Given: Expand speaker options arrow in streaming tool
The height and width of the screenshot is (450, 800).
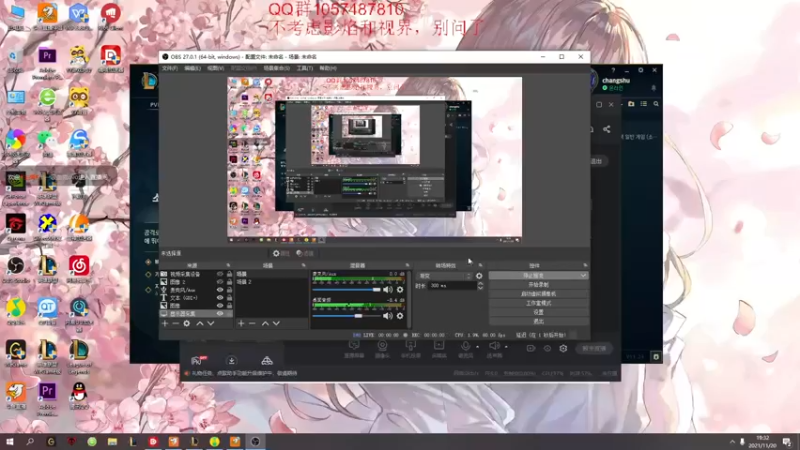Looking at the screenshot, I should (x=506, y=347).
